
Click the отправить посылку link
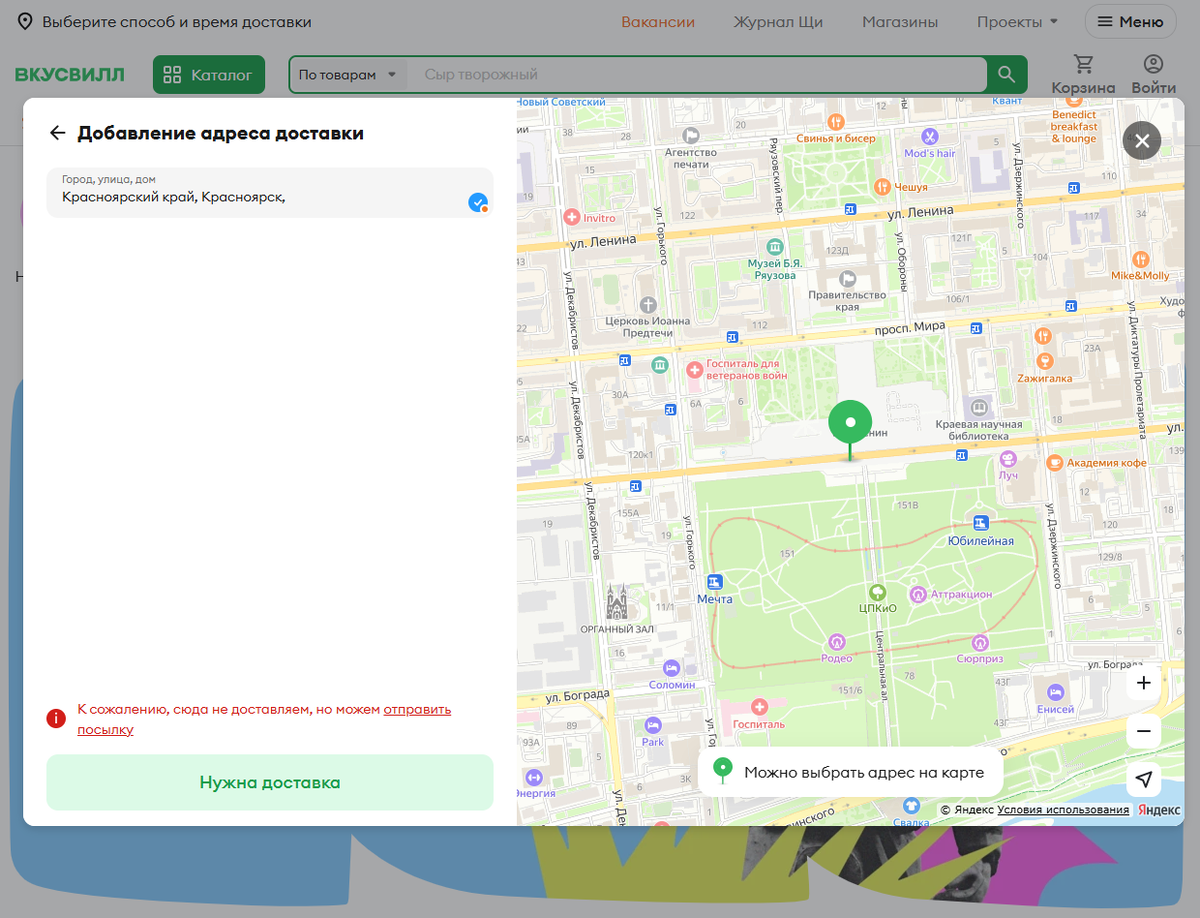pos(417,709)
